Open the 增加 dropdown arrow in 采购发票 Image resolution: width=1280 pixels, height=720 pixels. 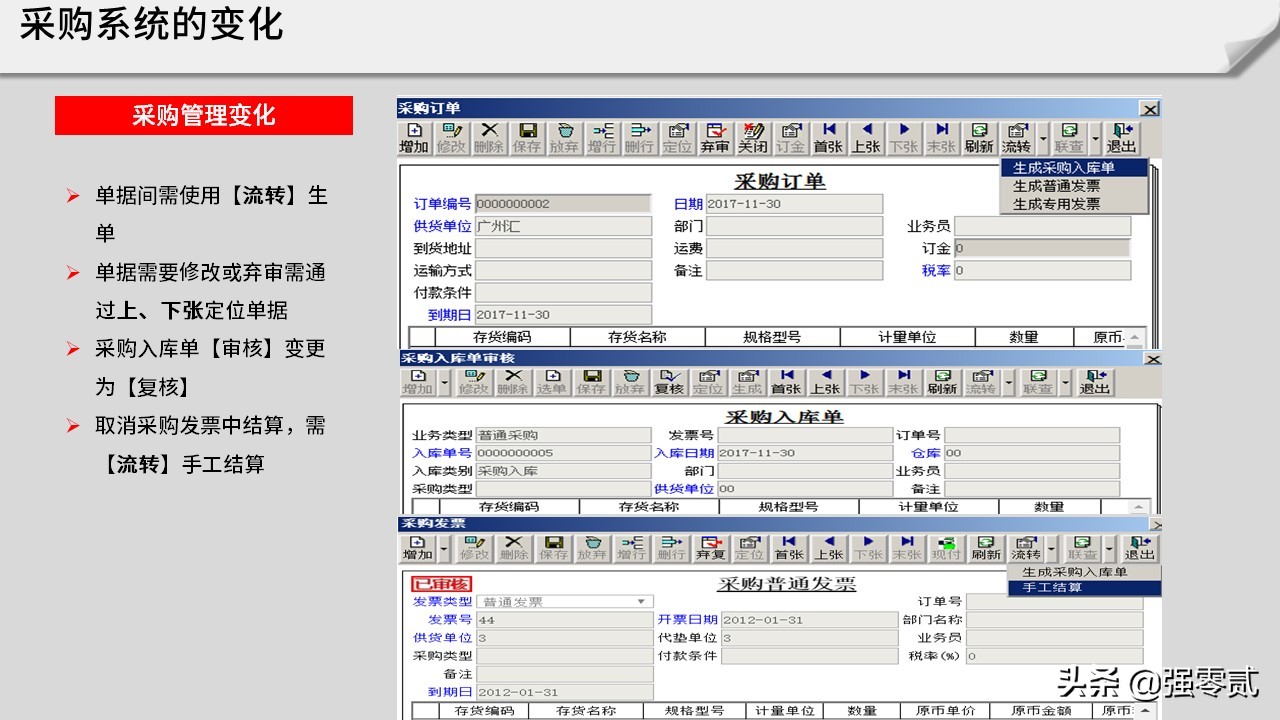click(443, 548)
